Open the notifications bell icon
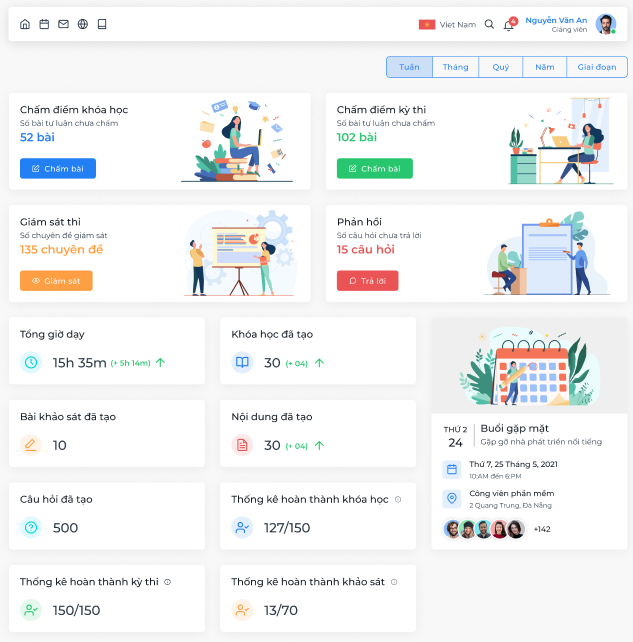633x642 pixels. point(508,25)
